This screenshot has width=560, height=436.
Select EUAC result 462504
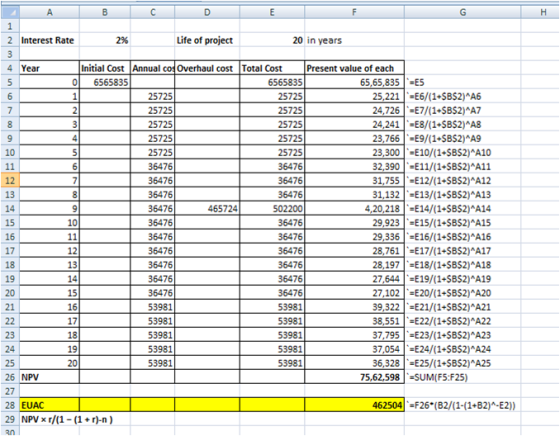(x=354, y=405)
